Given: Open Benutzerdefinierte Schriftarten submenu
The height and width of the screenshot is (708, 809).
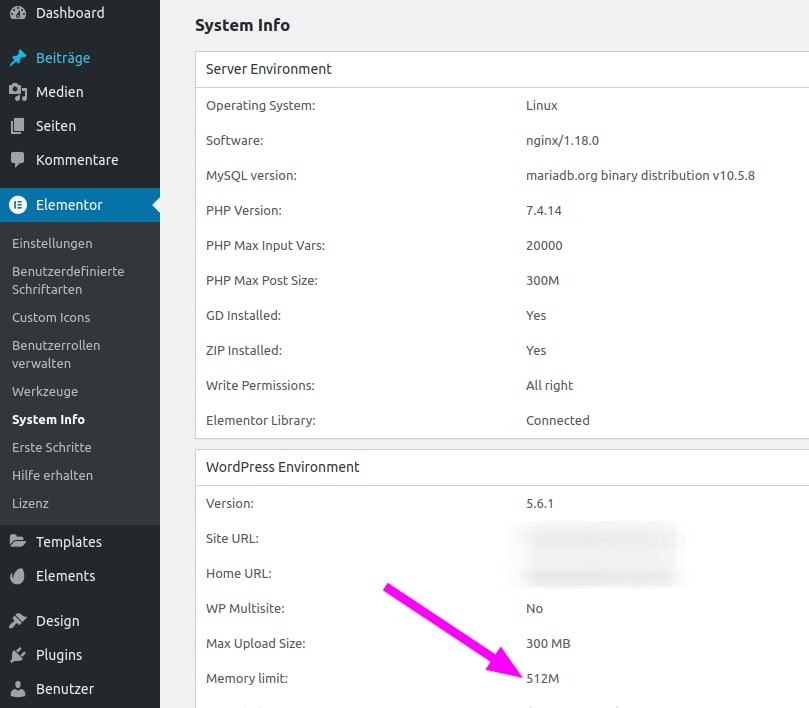Looking at the screenshot, I should pyautogui.click(x=68, y=280).
